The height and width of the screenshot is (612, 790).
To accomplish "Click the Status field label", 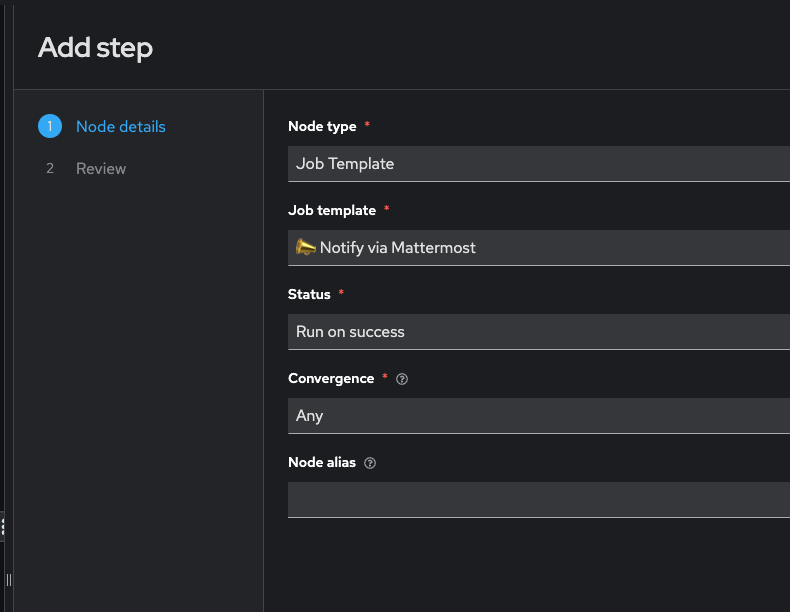I will 309,294.
